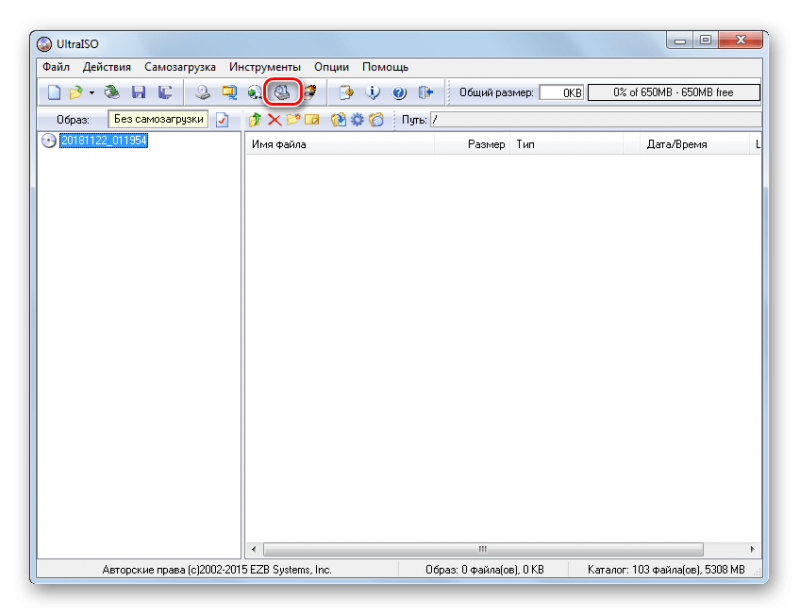This screenshot has height=615, width=800.
Task: Open the Действия menu
Action: point(107,67)
